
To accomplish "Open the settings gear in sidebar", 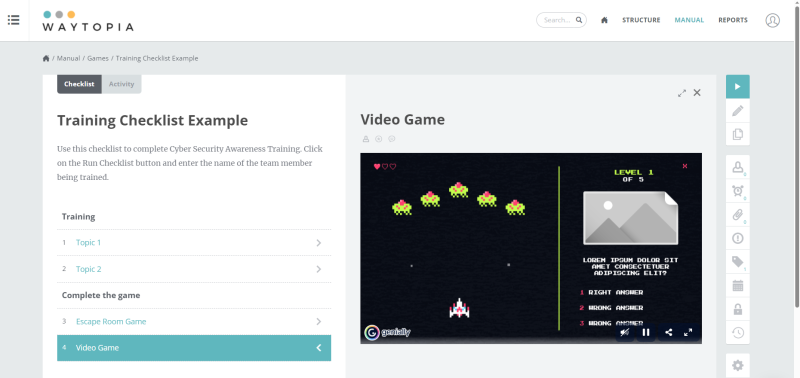I will tap(738, 365).
